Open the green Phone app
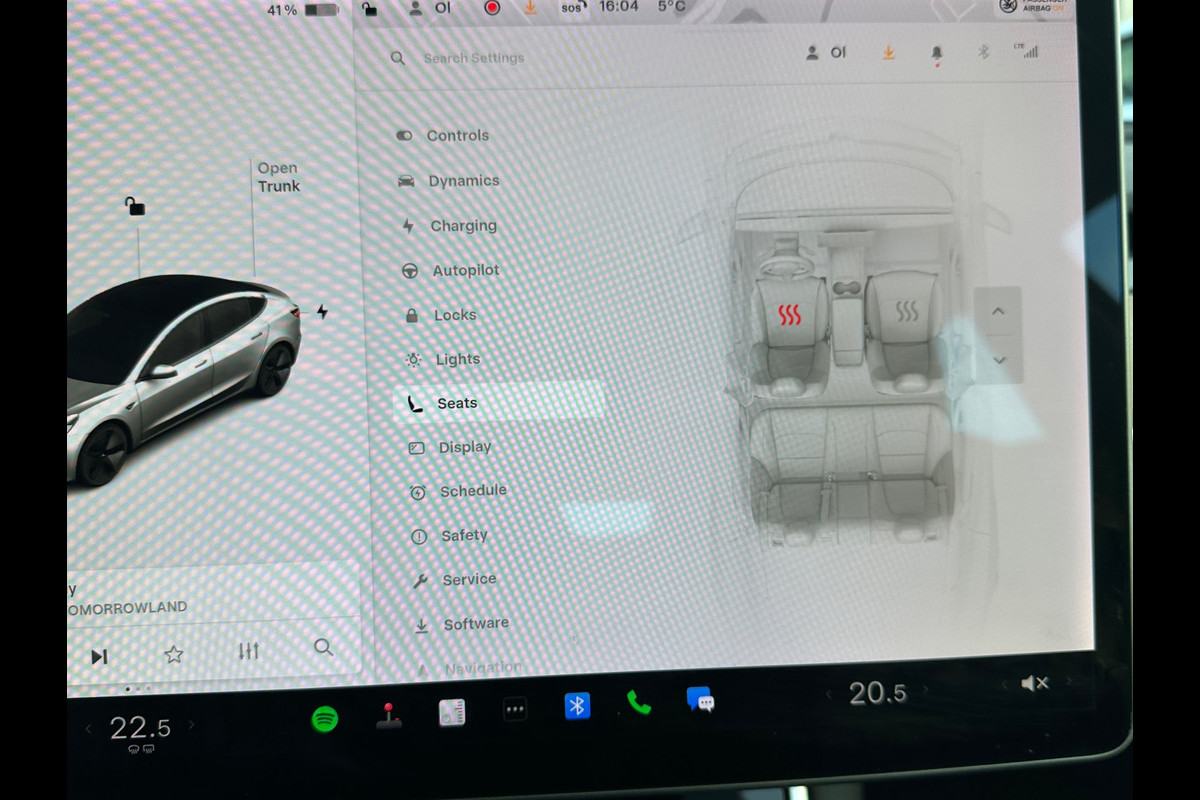The height and width of the screenshot is (800, 1200). click(638, 702)
